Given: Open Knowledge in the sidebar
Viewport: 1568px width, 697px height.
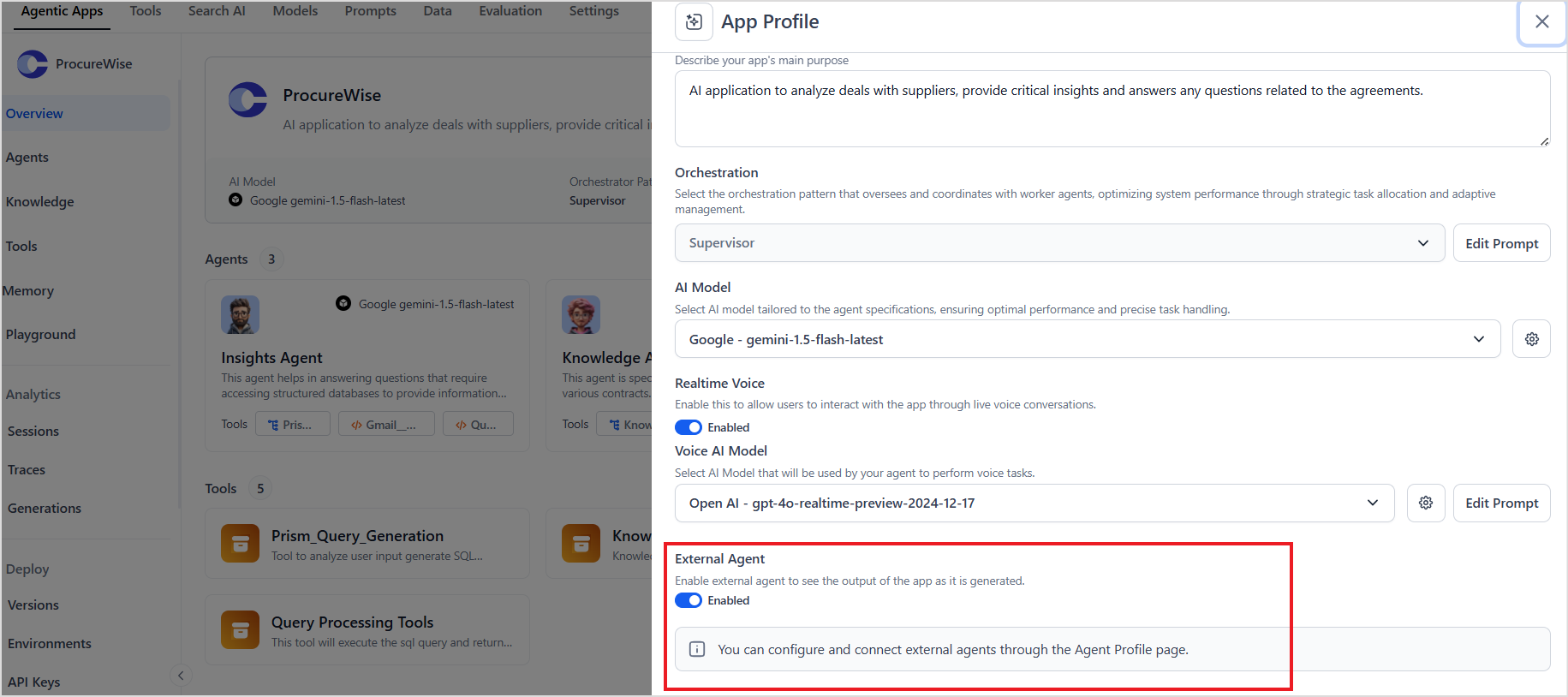Looking at the screenshot, I should pyautogui.click(x=40, y=202).
